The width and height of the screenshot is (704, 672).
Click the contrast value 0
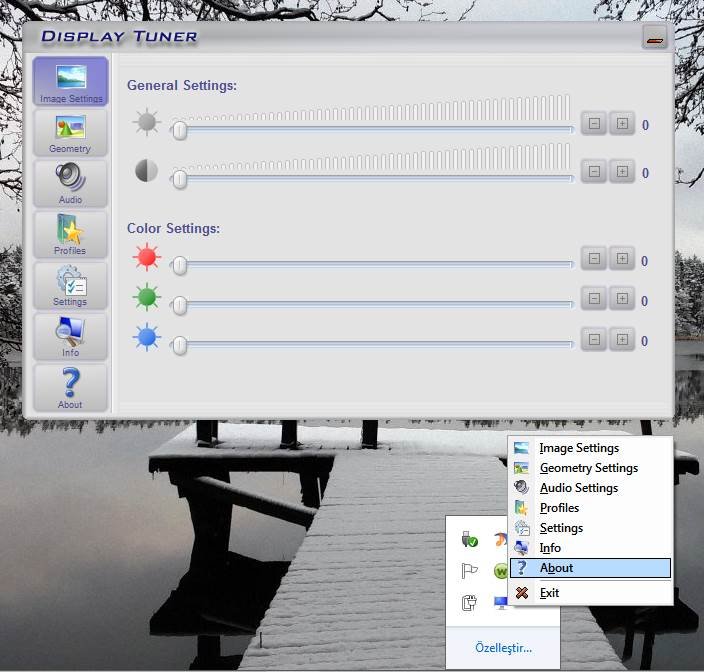(645, 173)
